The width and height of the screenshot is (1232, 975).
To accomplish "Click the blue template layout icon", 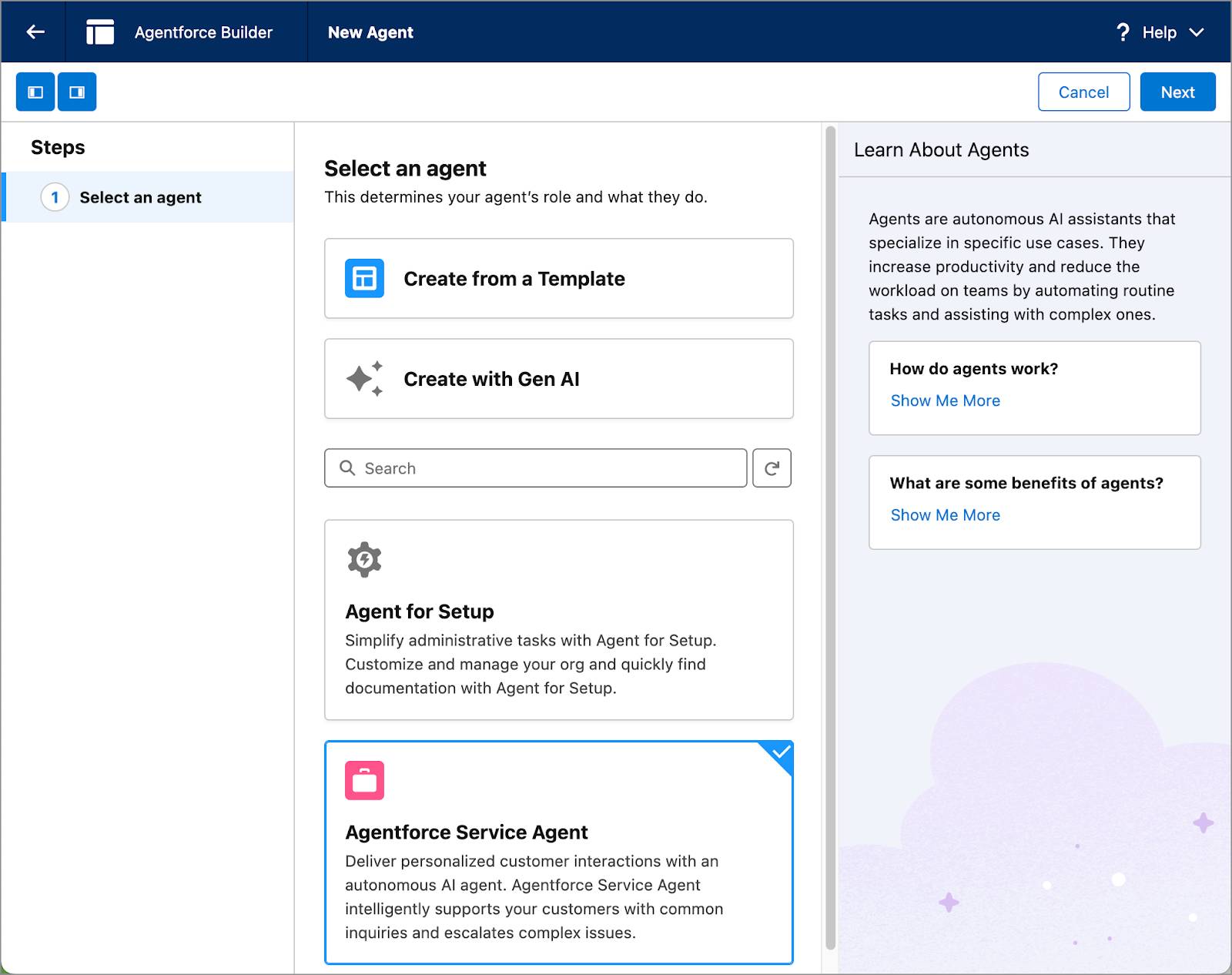I will pos(364,278).
